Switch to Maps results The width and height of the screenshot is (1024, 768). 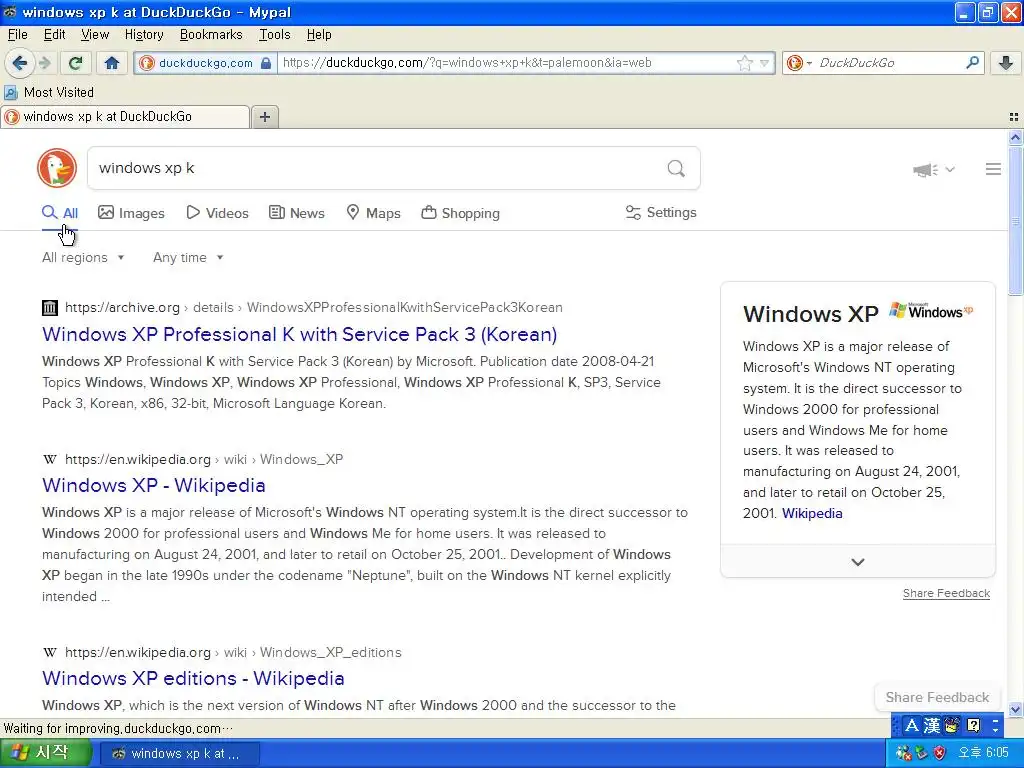[374, 213]
